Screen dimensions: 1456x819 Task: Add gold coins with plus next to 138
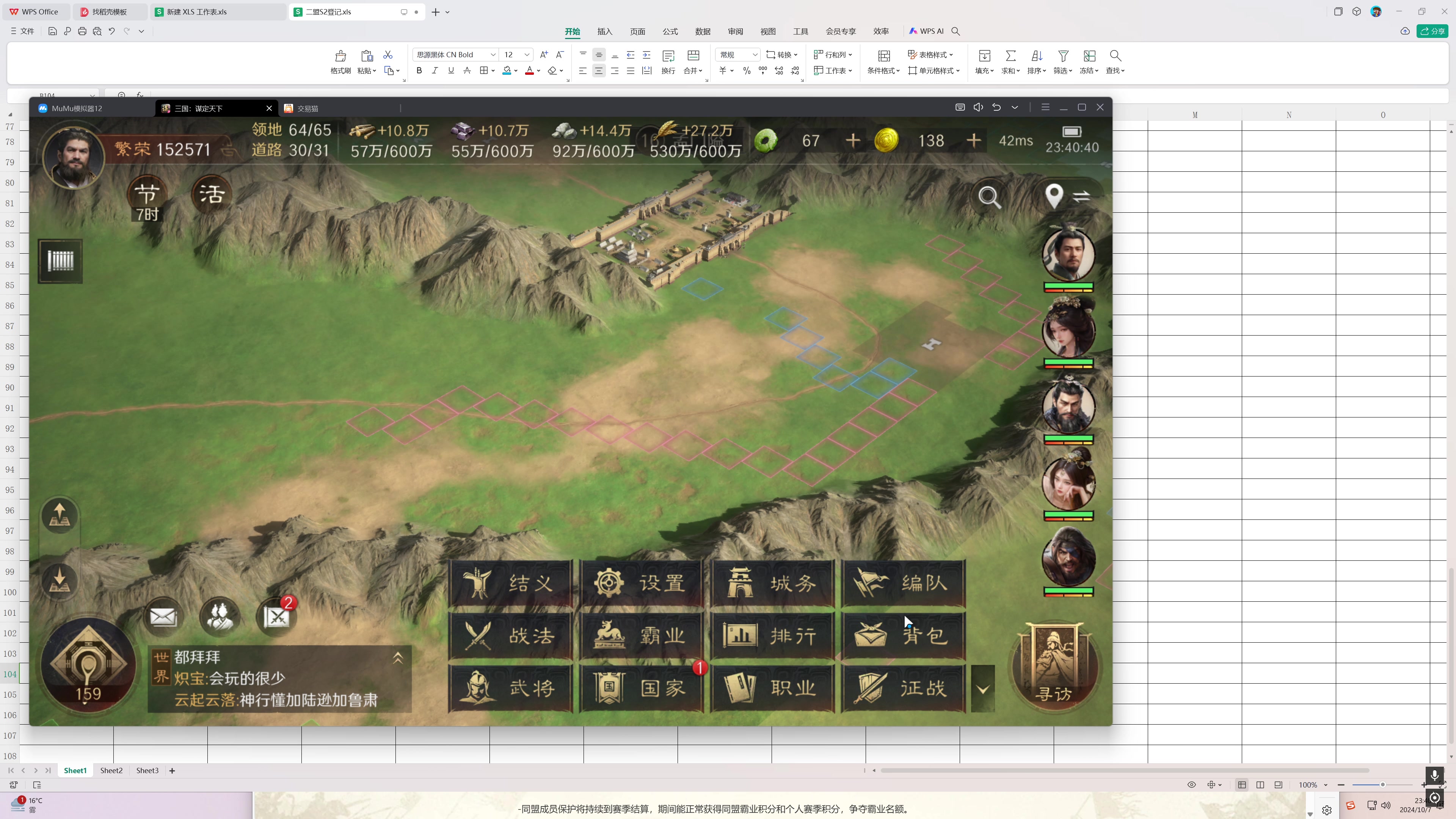point(974,140)
